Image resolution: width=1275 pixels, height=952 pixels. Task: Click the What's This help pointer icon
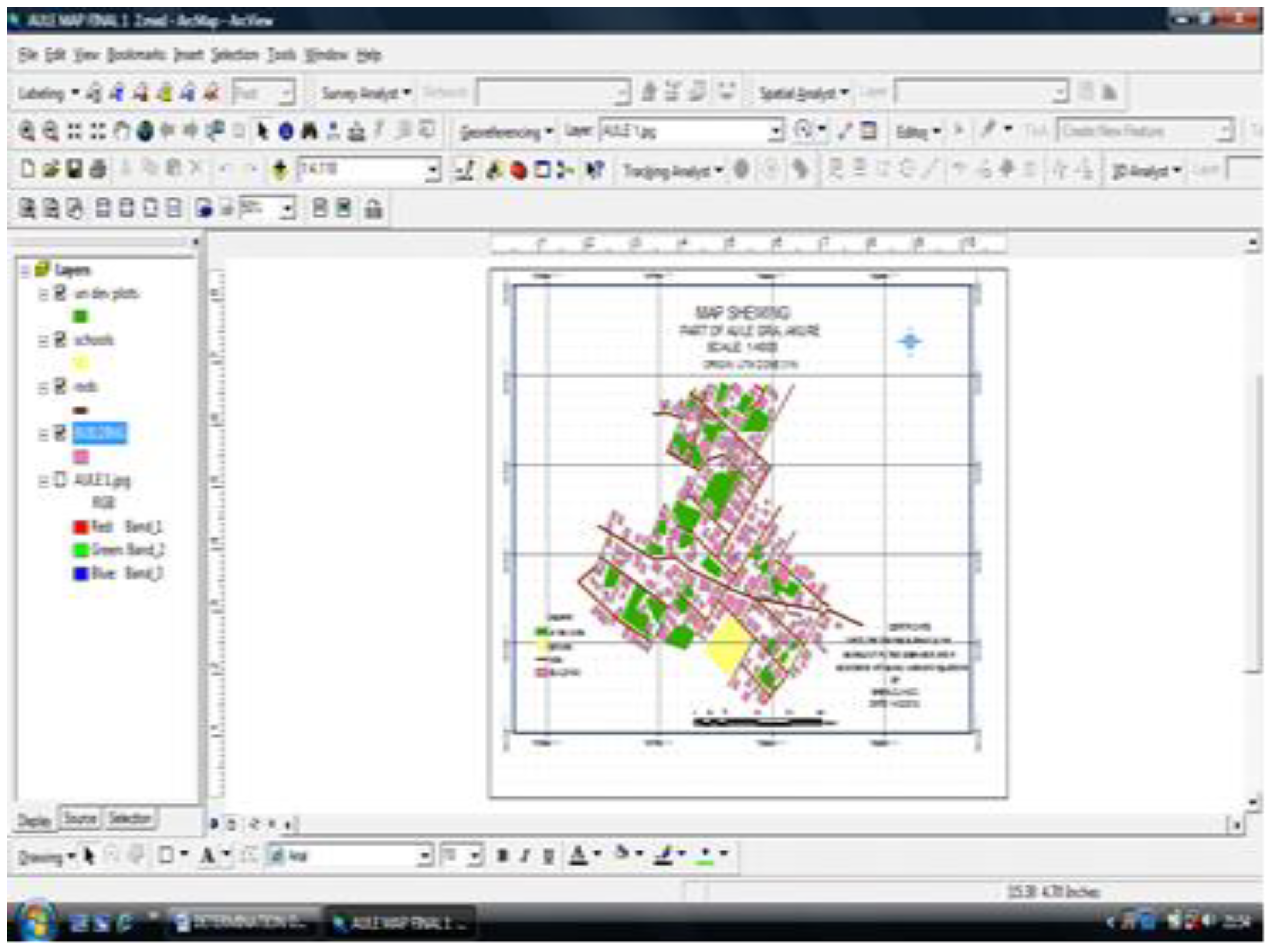click(595, 170)
